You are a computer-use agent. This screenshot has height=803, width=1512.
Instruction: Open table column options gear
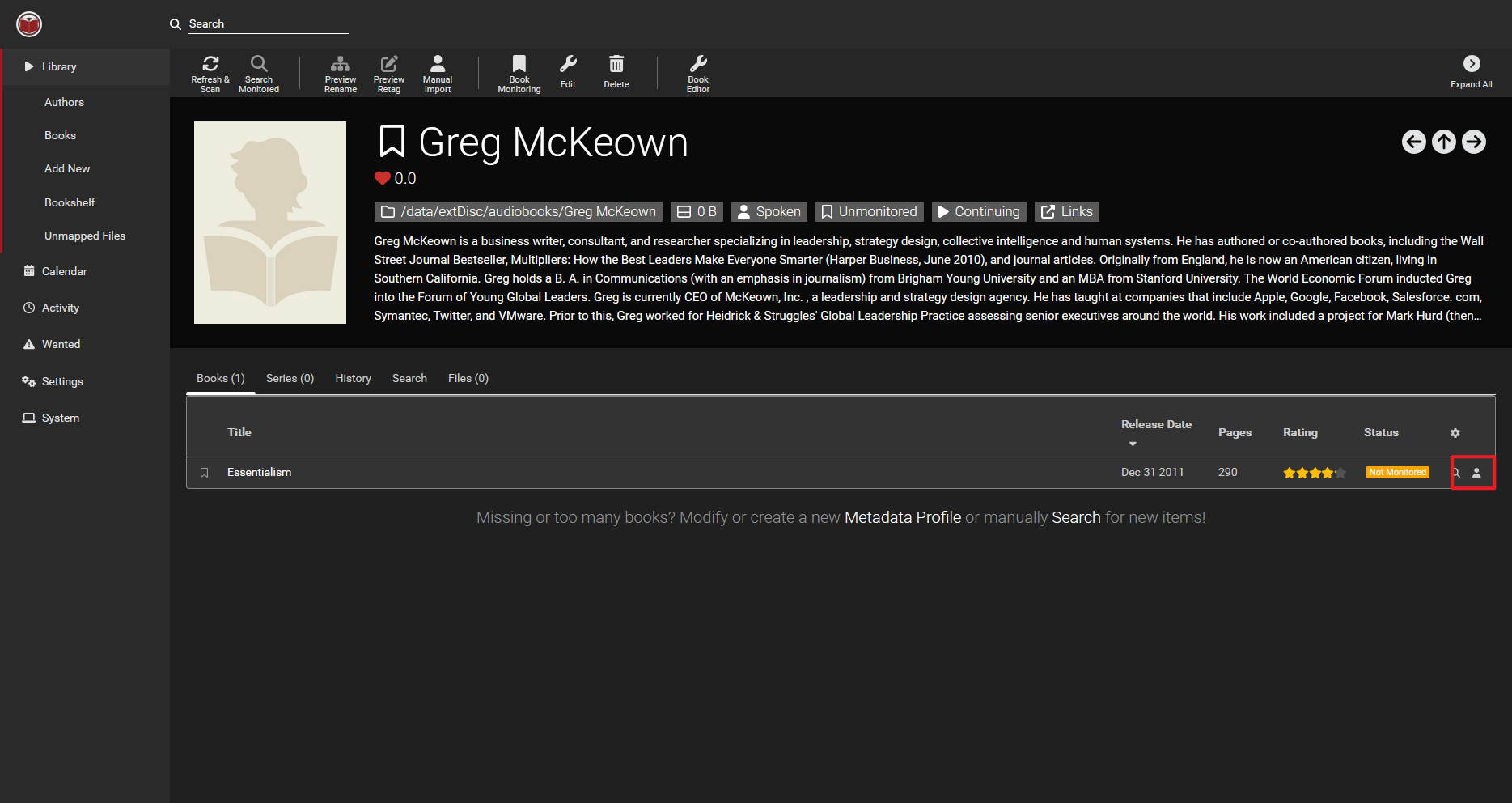(x=1455, y=433)
